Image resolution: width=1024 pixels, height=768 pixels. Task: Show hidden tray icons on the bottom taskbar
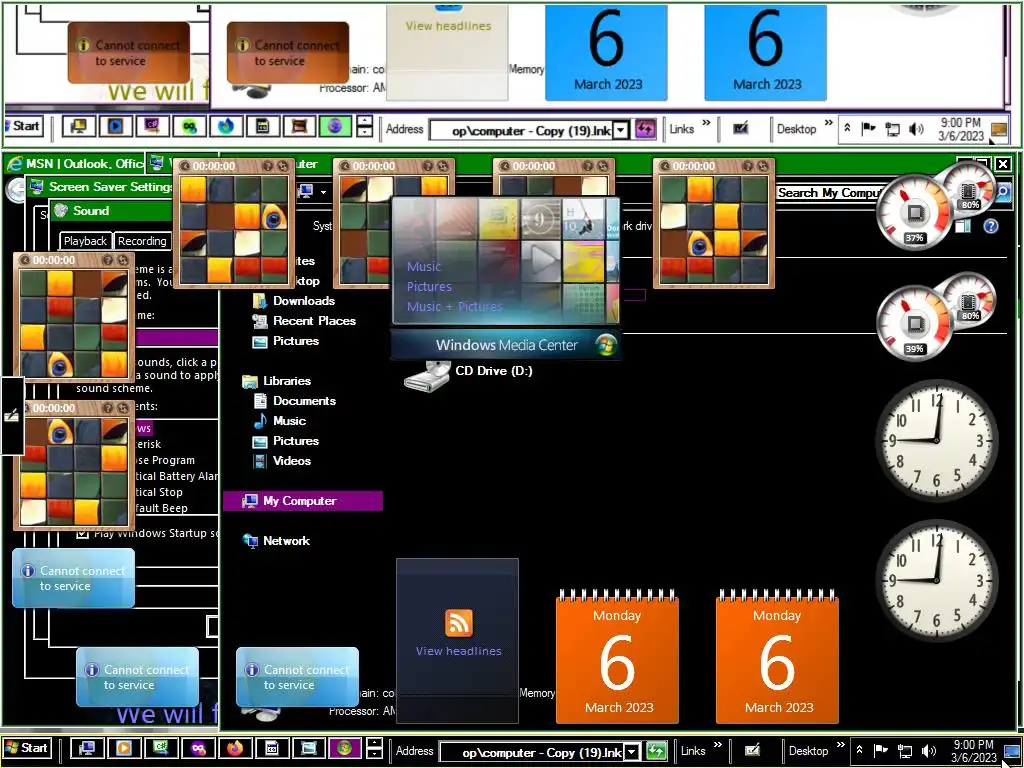(x=859, y=750)
